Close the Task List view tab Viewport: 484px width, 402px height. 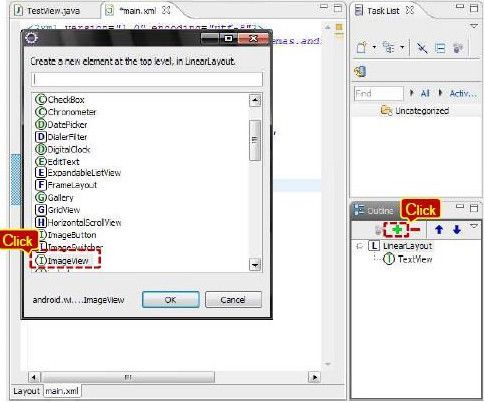(410, 10)
